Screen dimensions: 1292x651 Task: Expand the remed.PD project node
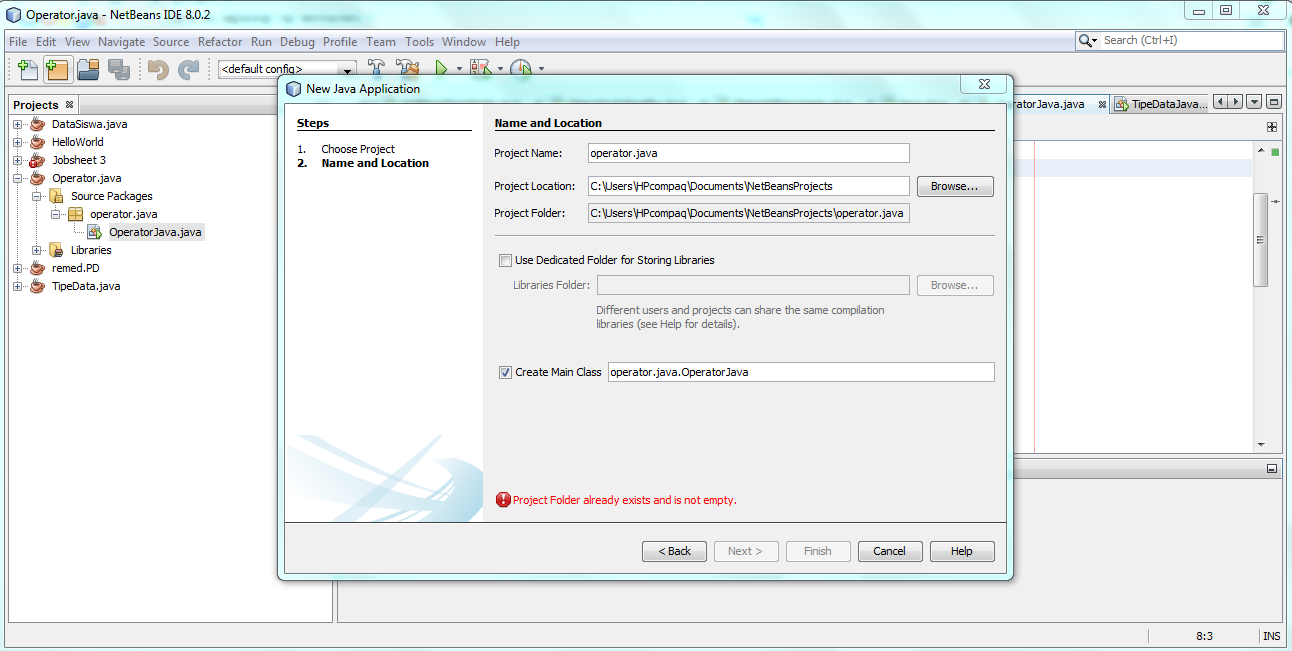click(x=17, y=268)
